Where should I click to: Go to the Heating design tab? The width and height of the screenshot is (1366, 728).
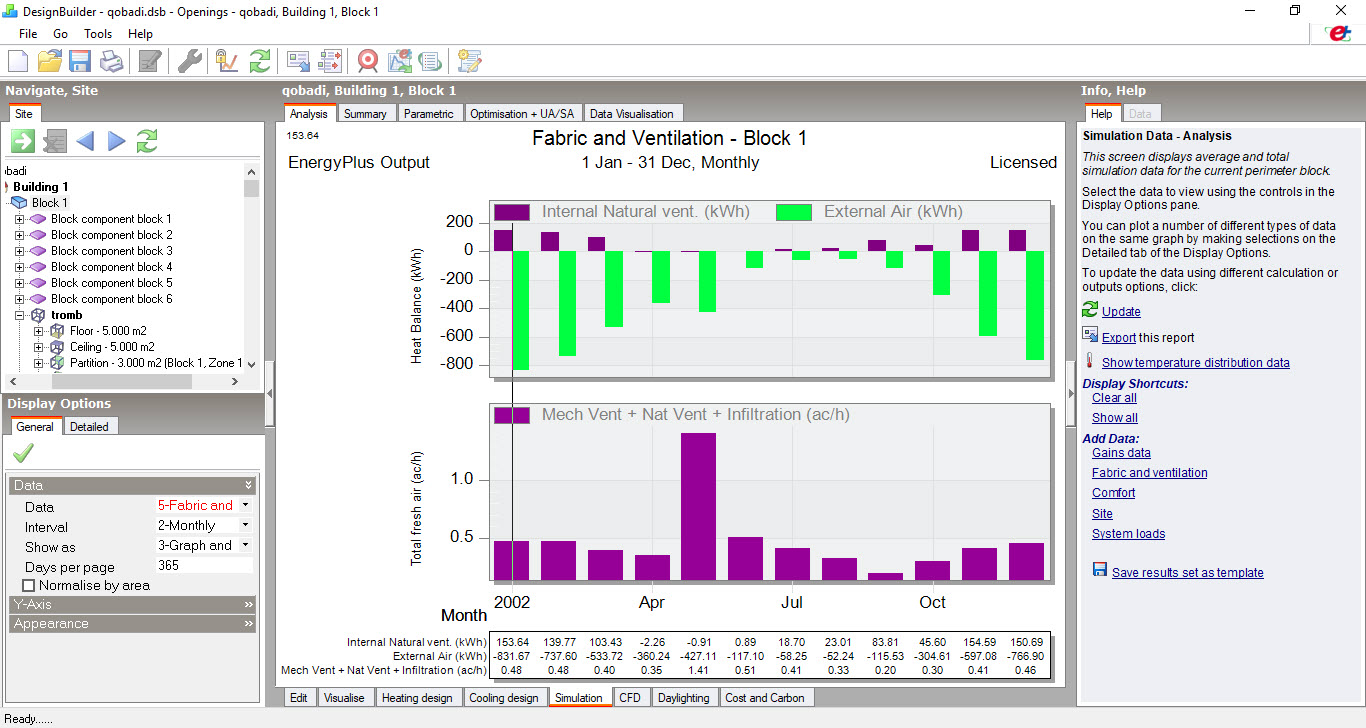(417, 698)
